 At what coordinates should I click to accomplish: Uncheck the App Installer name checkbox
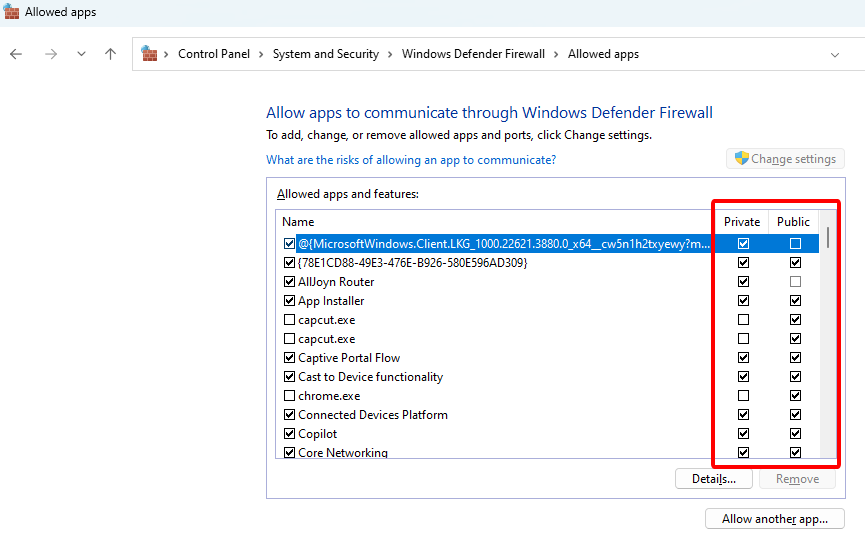coord(289,301)
